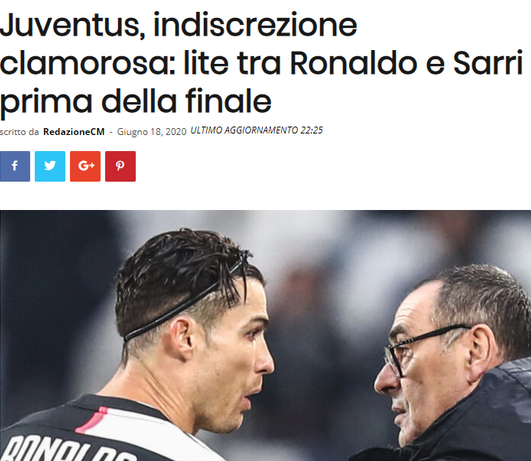Click the pink stripe on the jersey collar

(x=91, y=420)
